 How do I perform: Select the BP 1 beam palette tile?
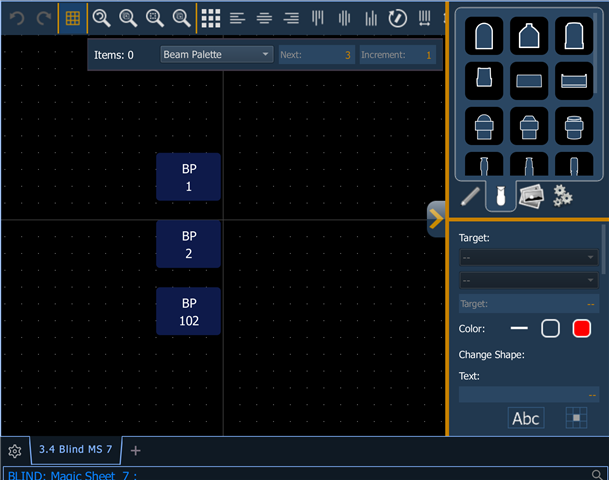189,177
